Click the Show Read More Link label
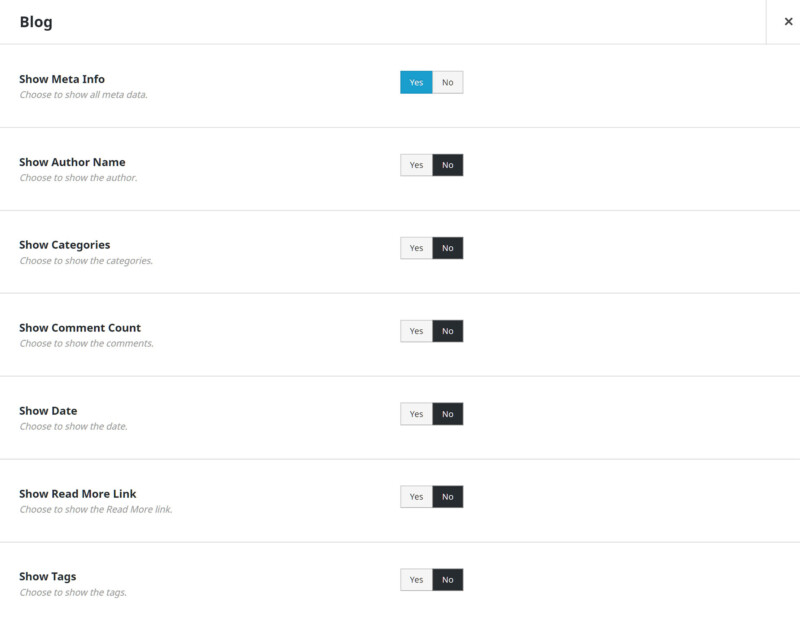This screenshot has width=800, height=624. tap(78, 494)
